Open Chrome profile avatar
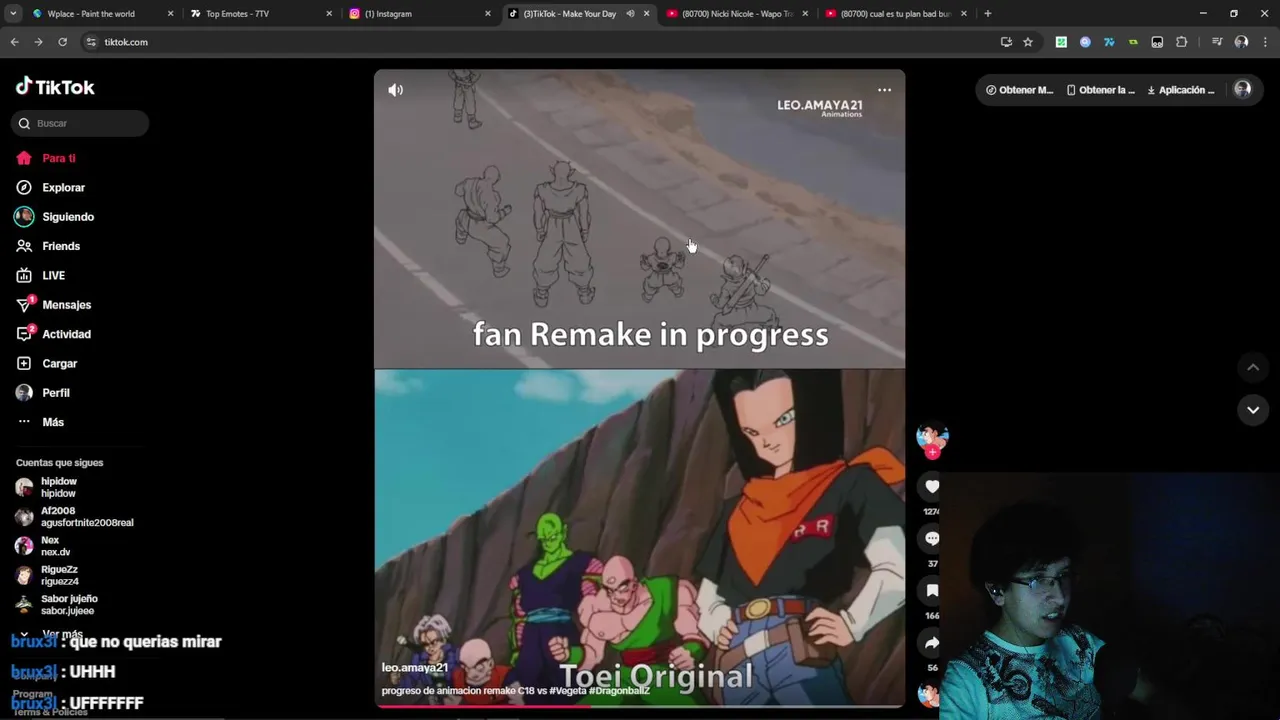 [1241, 42]
